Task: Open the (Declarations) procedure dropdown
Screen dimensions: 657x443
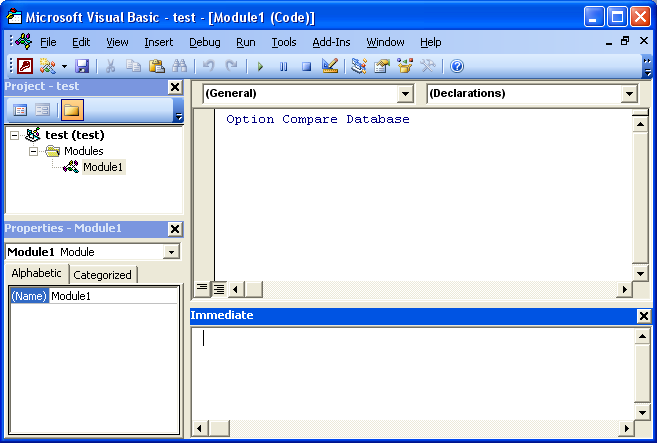Action: pos(629,93)
